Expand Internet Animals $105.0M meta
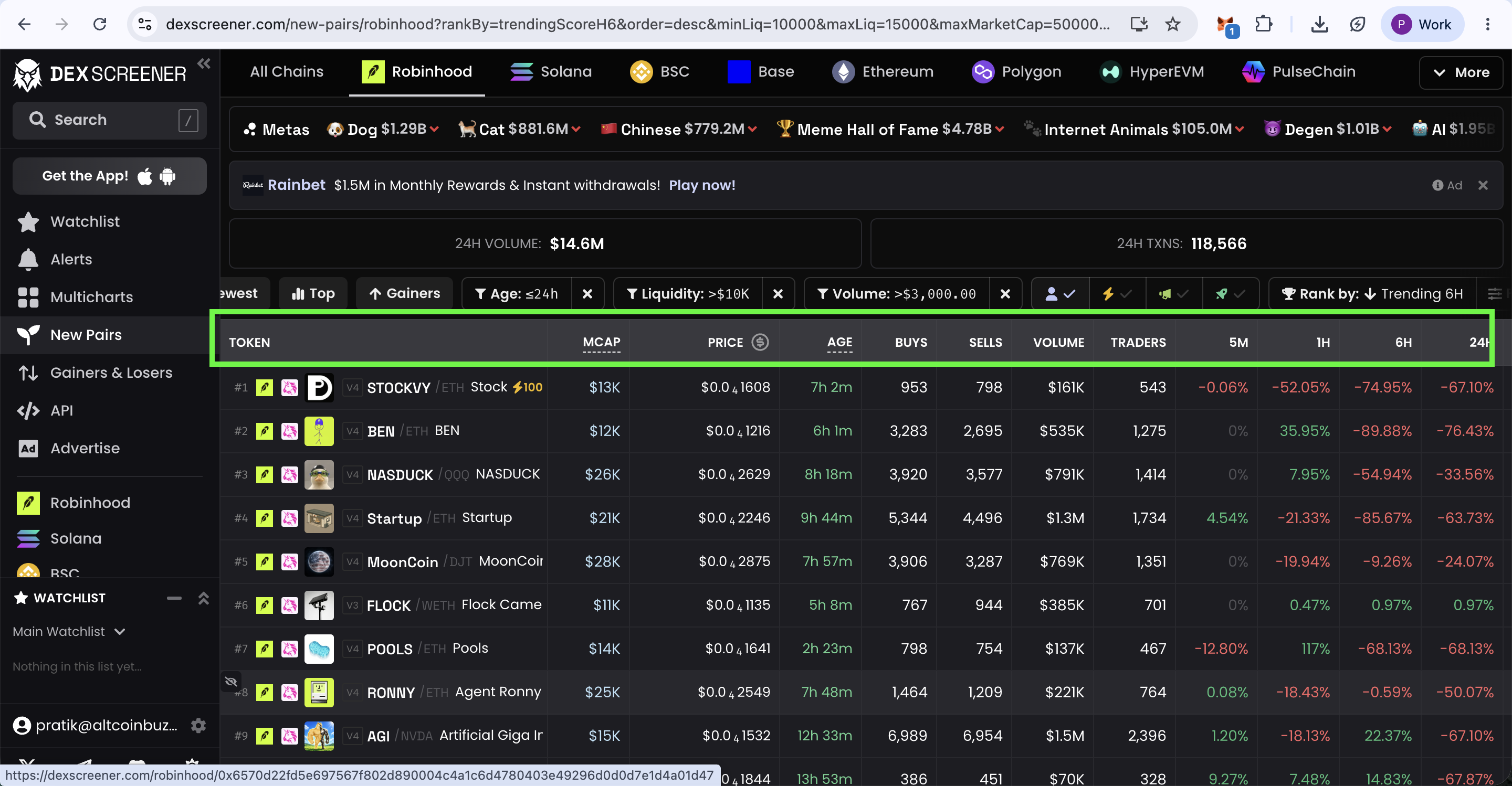This screenshot has height=786, width=1512. pos(1134,129)
